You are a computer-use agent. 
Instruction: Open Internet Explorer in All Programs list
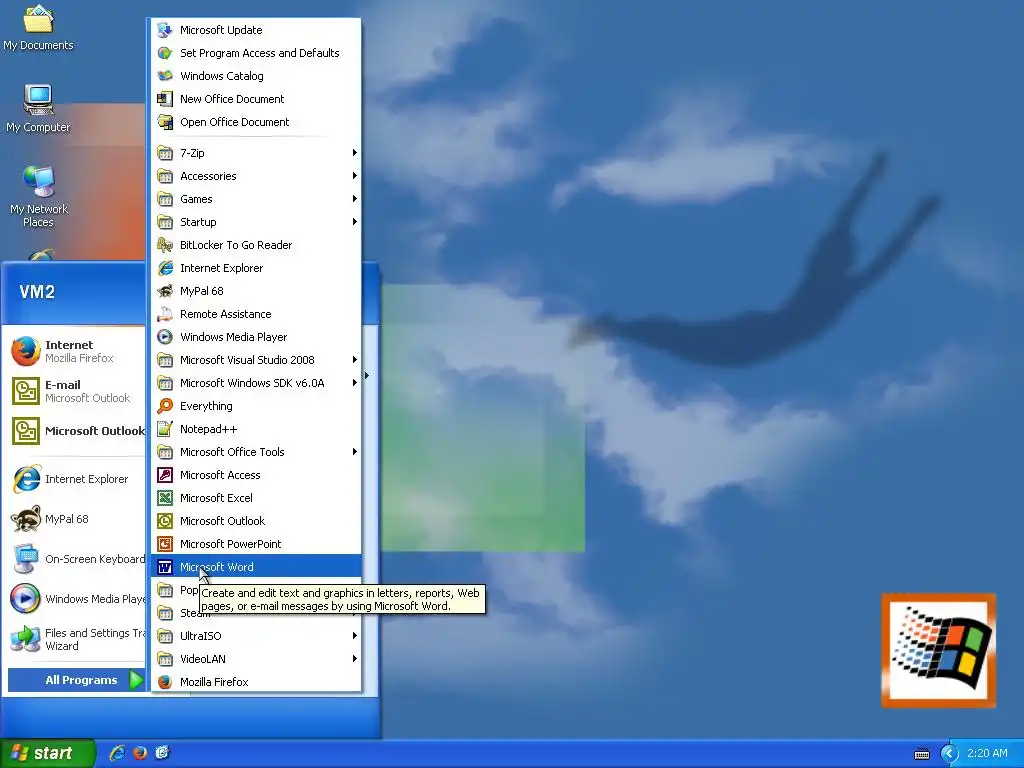click(256, 268)
